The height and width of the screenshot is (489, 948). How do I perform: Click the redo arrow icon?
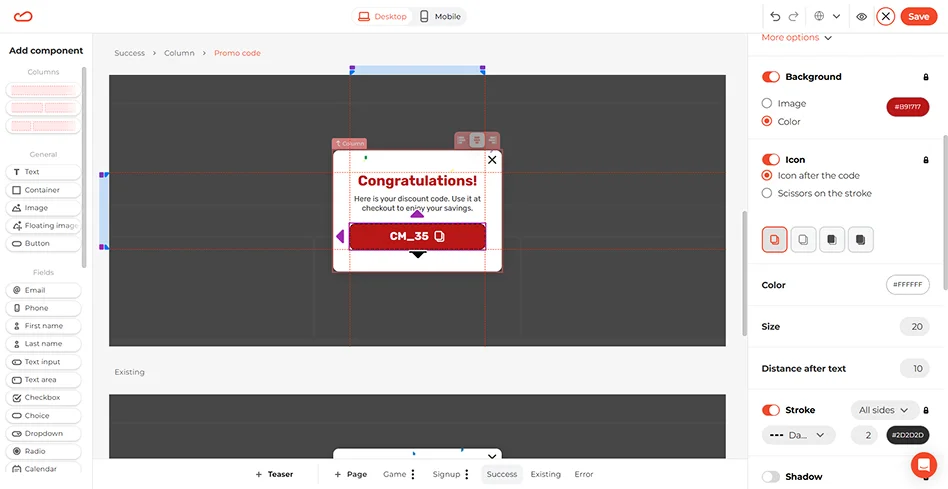(794, 16)
